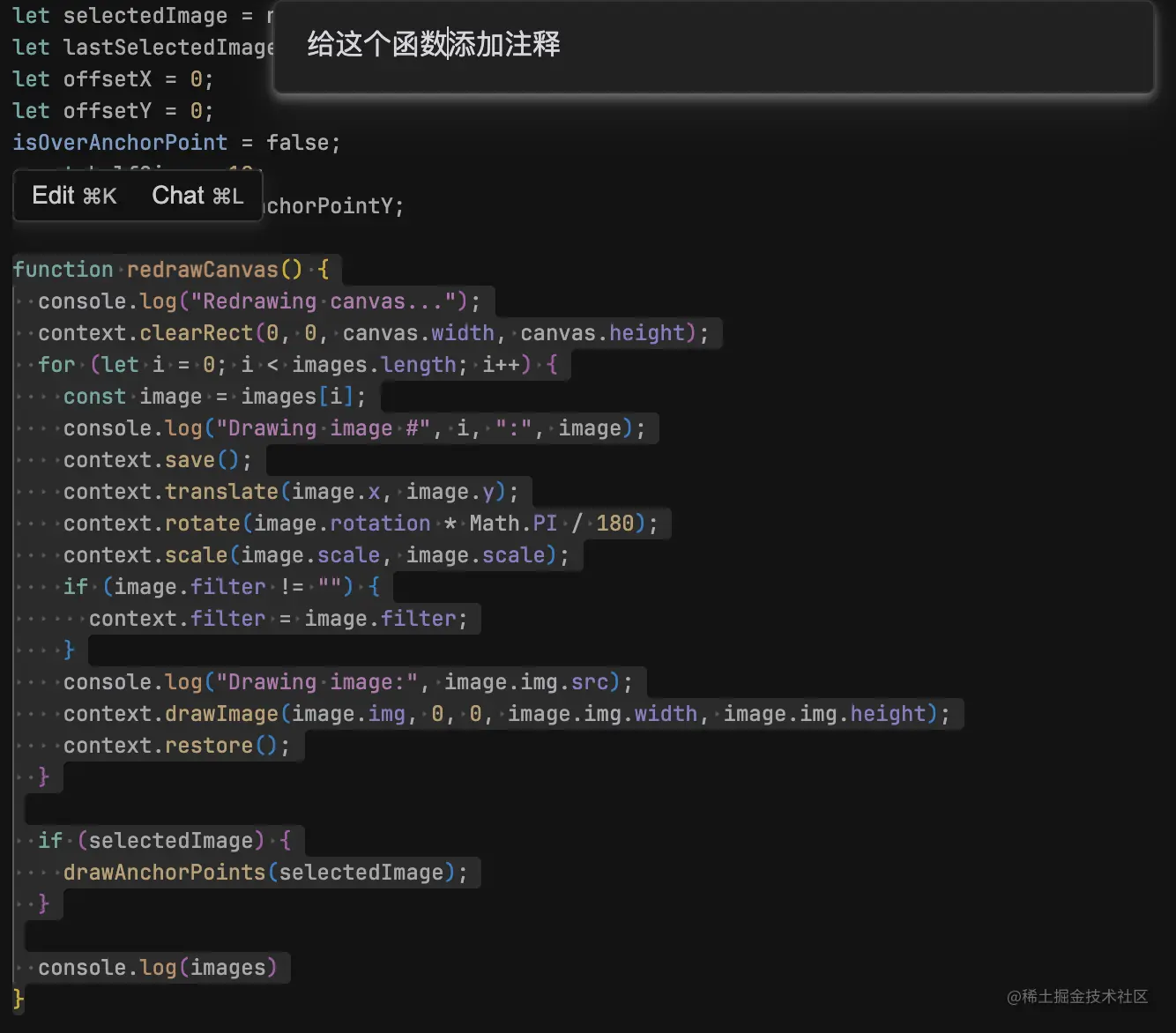Click the let offsetX = 0; line
Image resolution: width=1176 pixels, height=1033 pixels.
(x=113, y=79)
